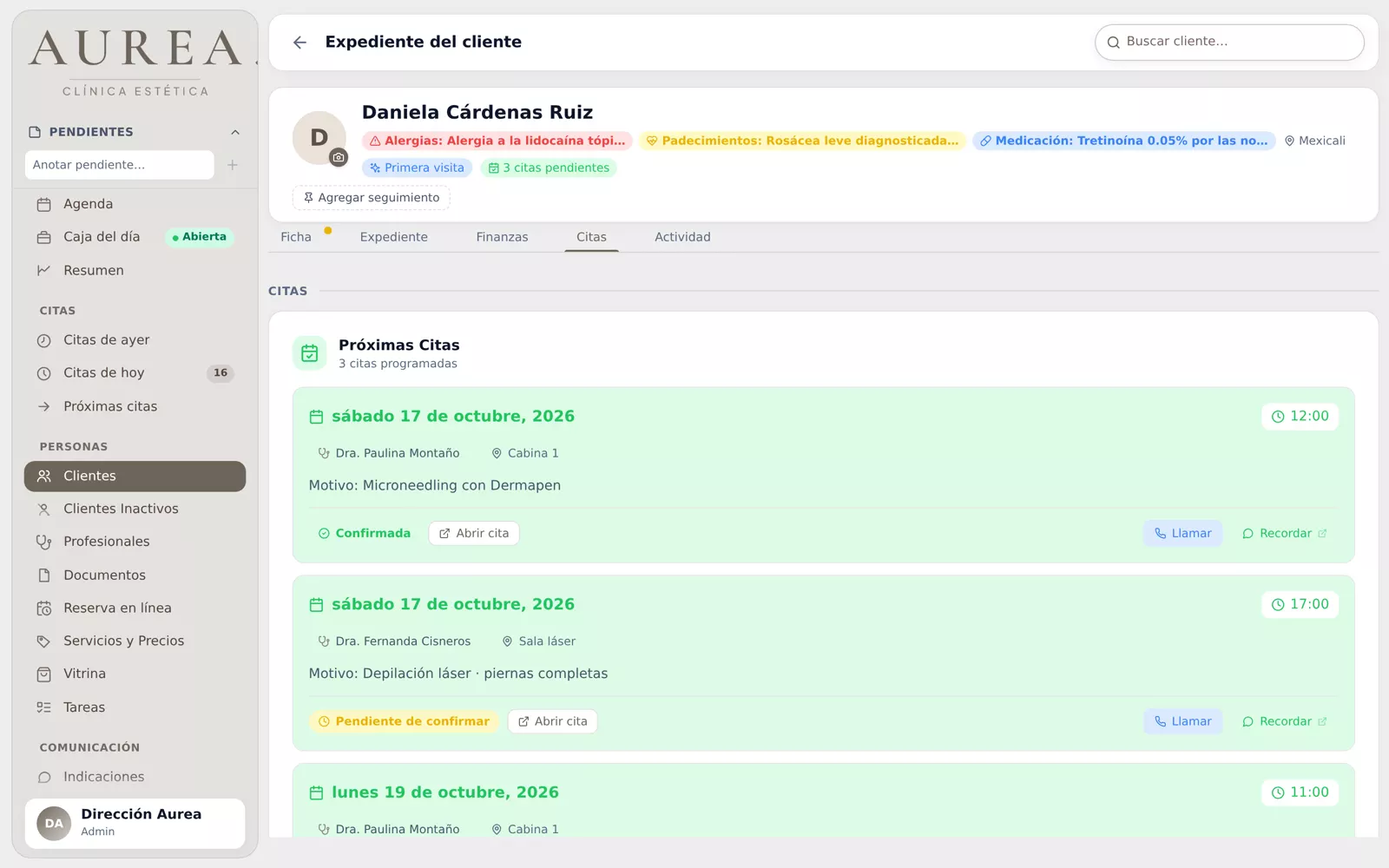The width and height of the screenshot is (1389, 868).
Task: Click the Abierta status badge on Caja del día
Action: coord(200,237)
